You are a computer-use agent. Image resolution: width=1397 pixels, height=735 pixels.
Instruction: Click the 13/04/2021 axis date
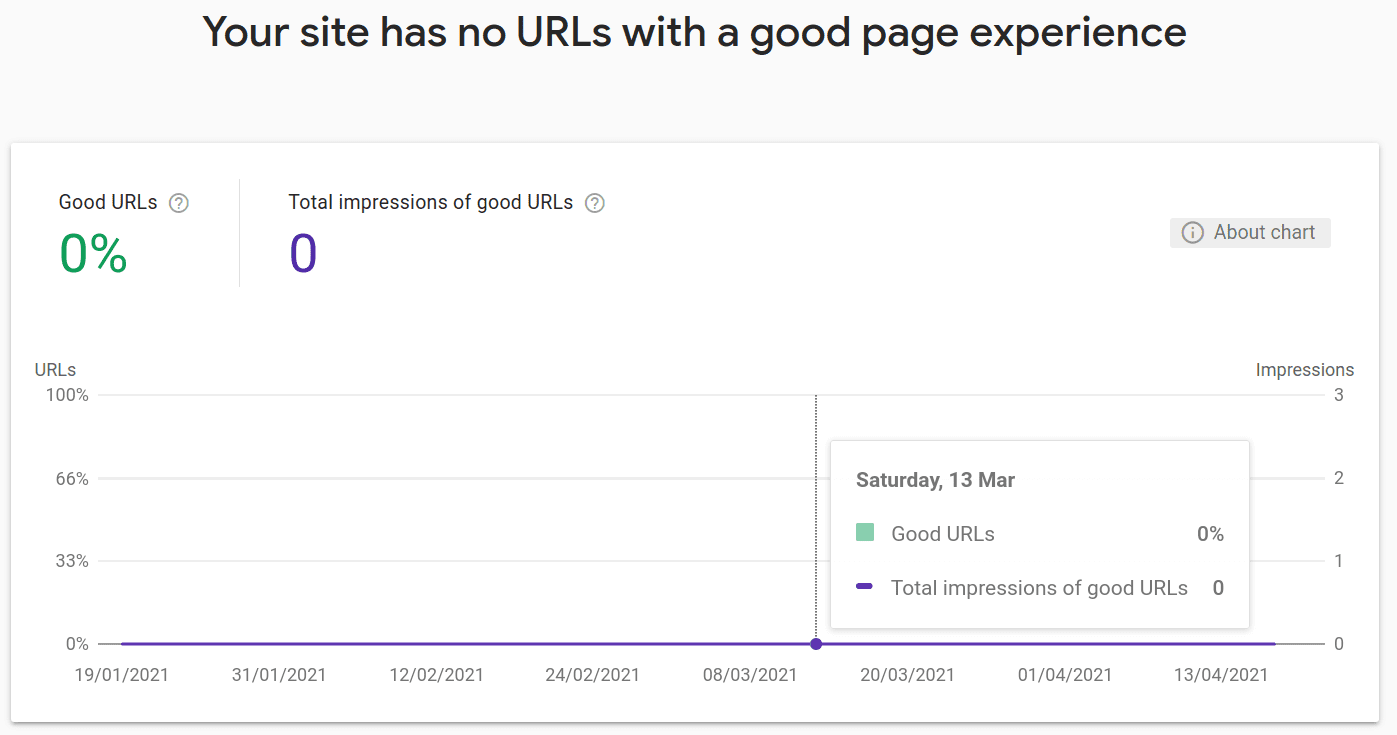click(1221, 675)
